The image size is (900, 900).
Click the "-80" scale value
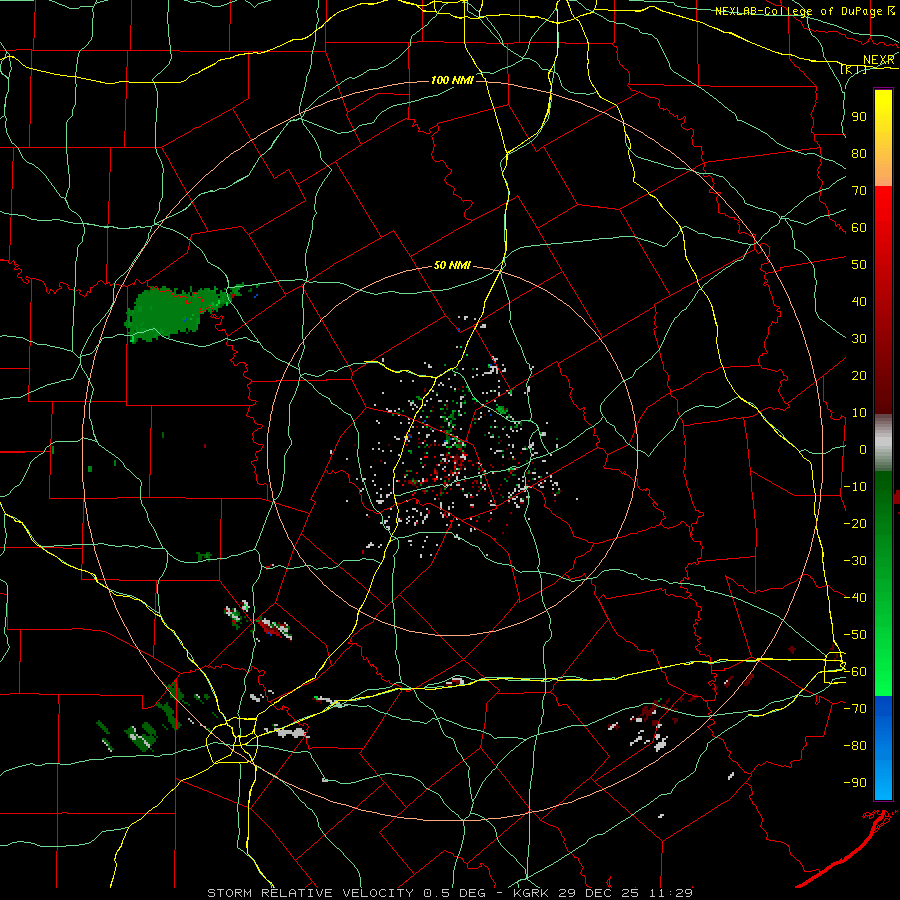(855, 746)
